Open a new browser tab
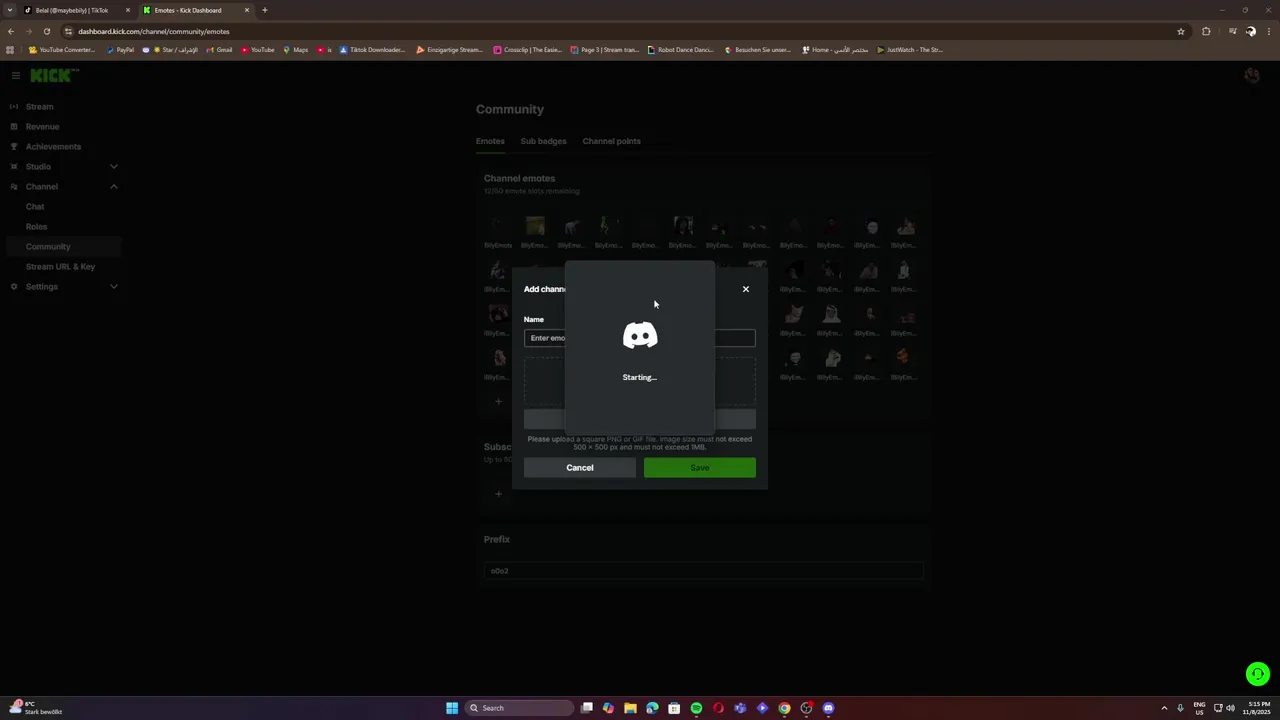This screenshot has height=720, width=1280. click(265, 10)
